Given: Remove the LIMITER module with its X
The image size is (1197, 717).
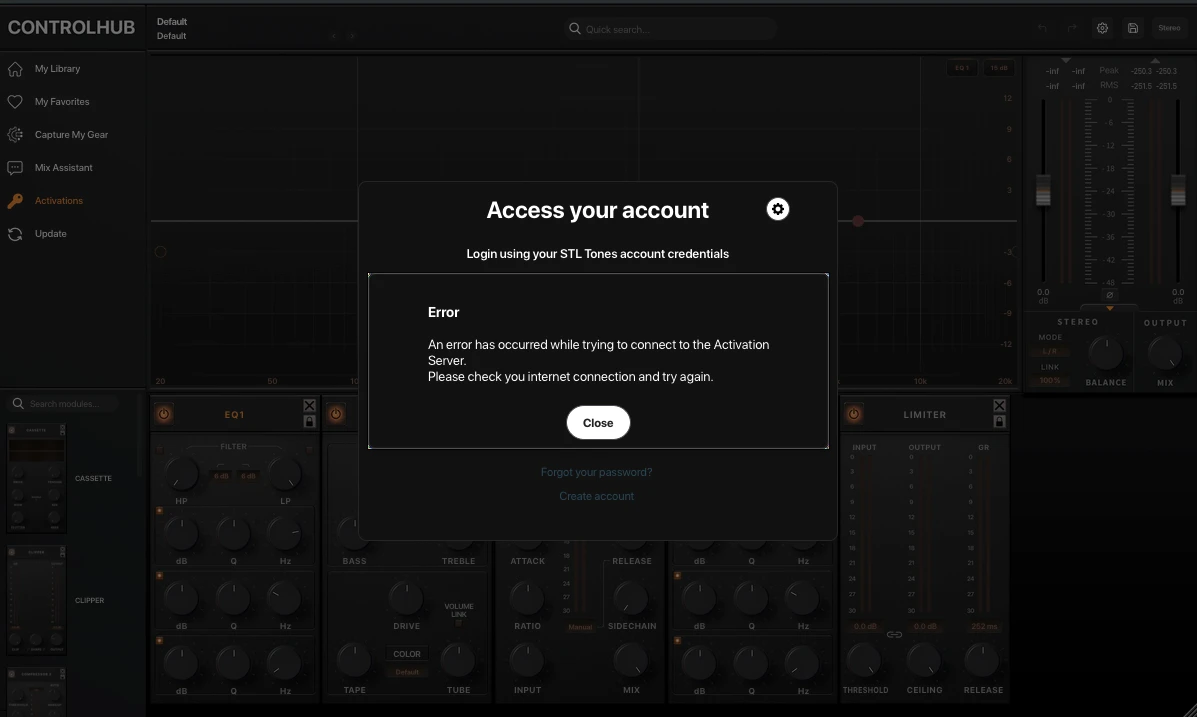Looking at the screenshot, I should (999, 405).
